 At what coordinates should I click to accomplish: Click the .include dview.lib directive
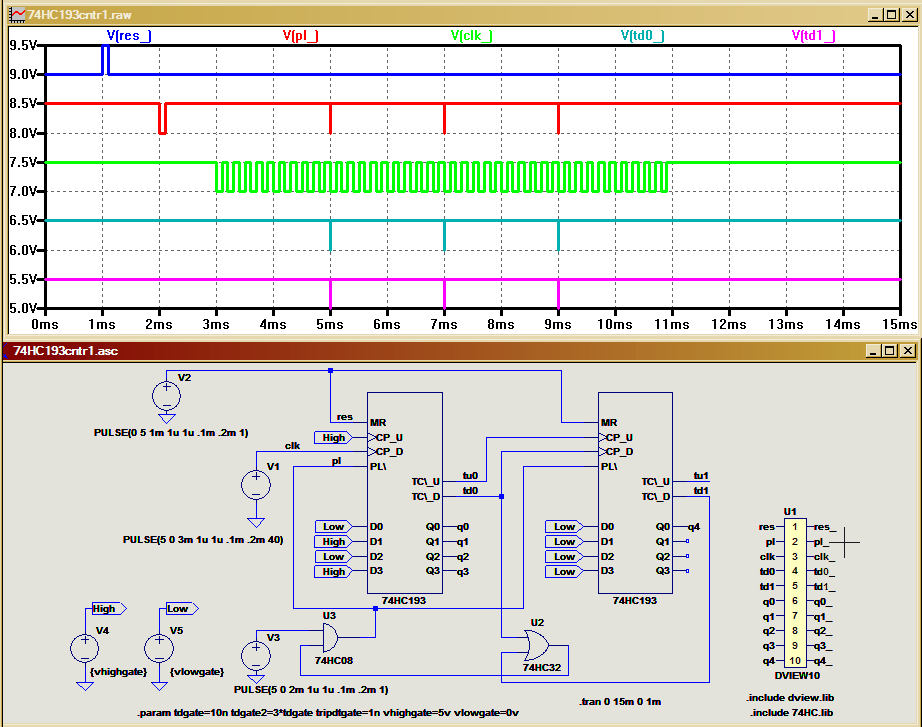tap(790, 698)
